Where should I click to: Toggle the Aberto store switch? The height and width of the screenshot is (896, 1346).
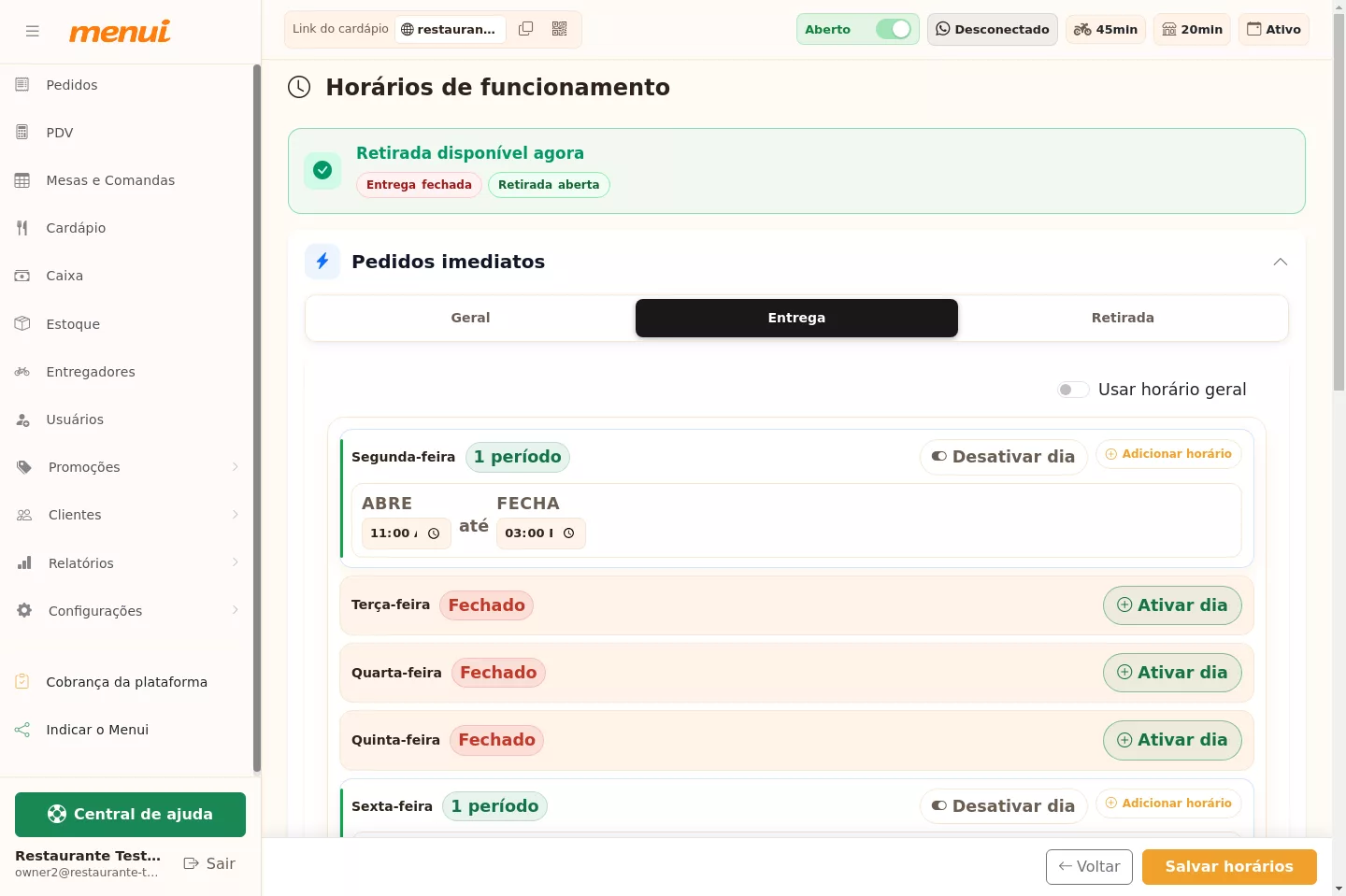(894, 29)
